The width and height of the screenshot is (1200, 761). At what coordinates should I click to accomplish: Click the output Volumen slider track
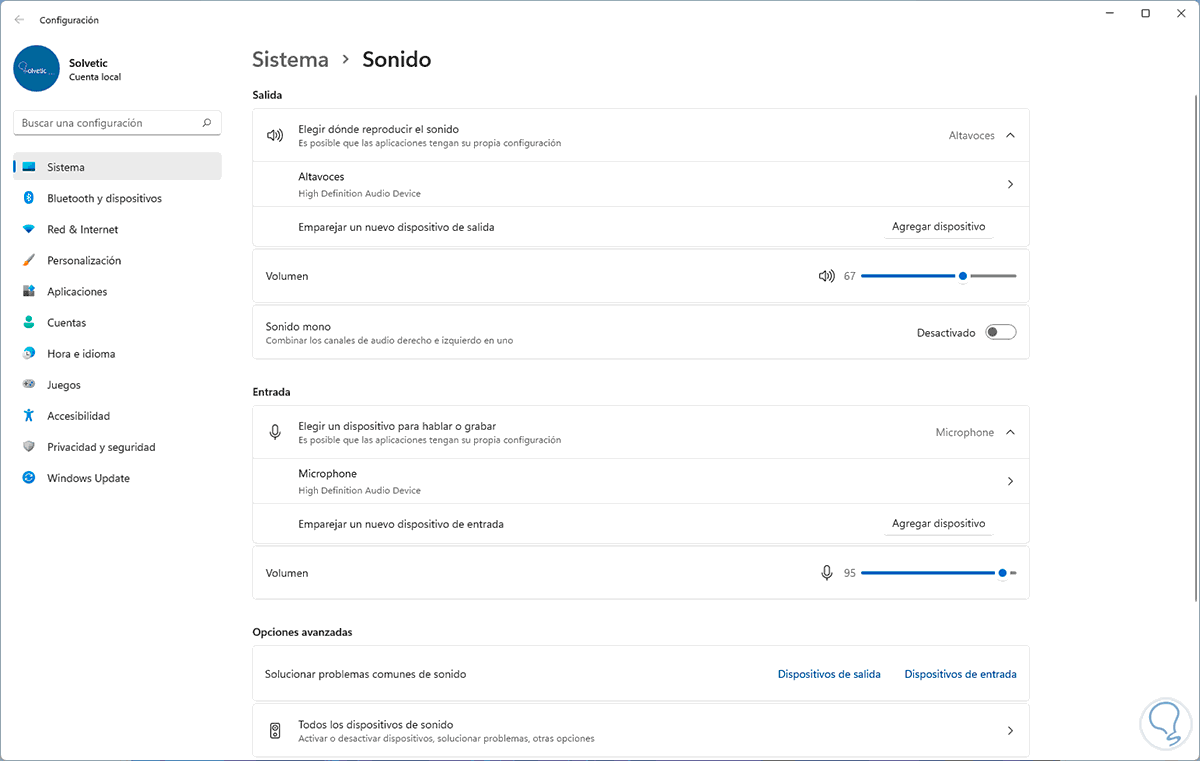coord(910,276)
